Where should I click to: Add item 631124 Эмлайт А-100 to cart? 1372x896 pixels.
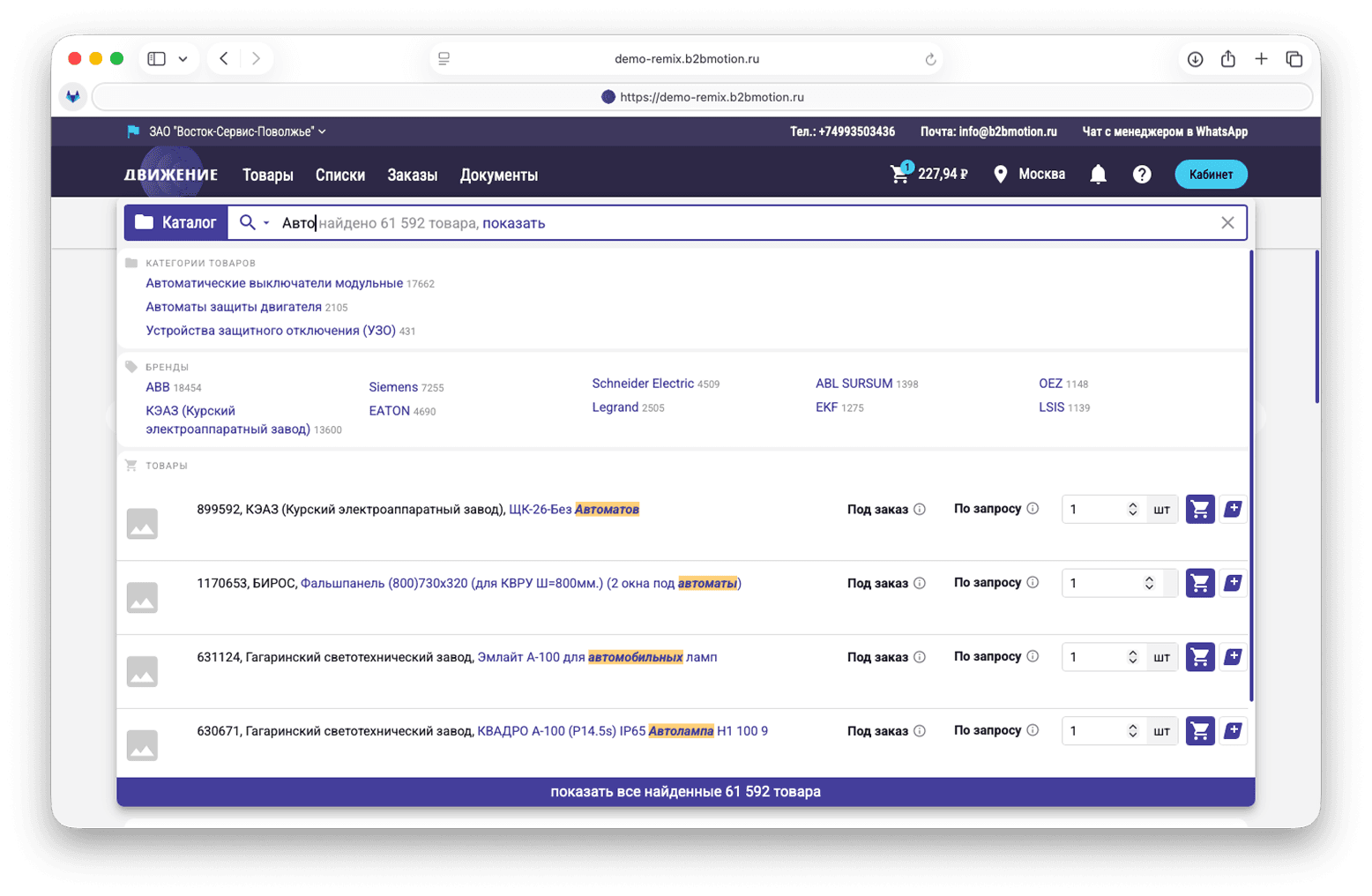1200,657
